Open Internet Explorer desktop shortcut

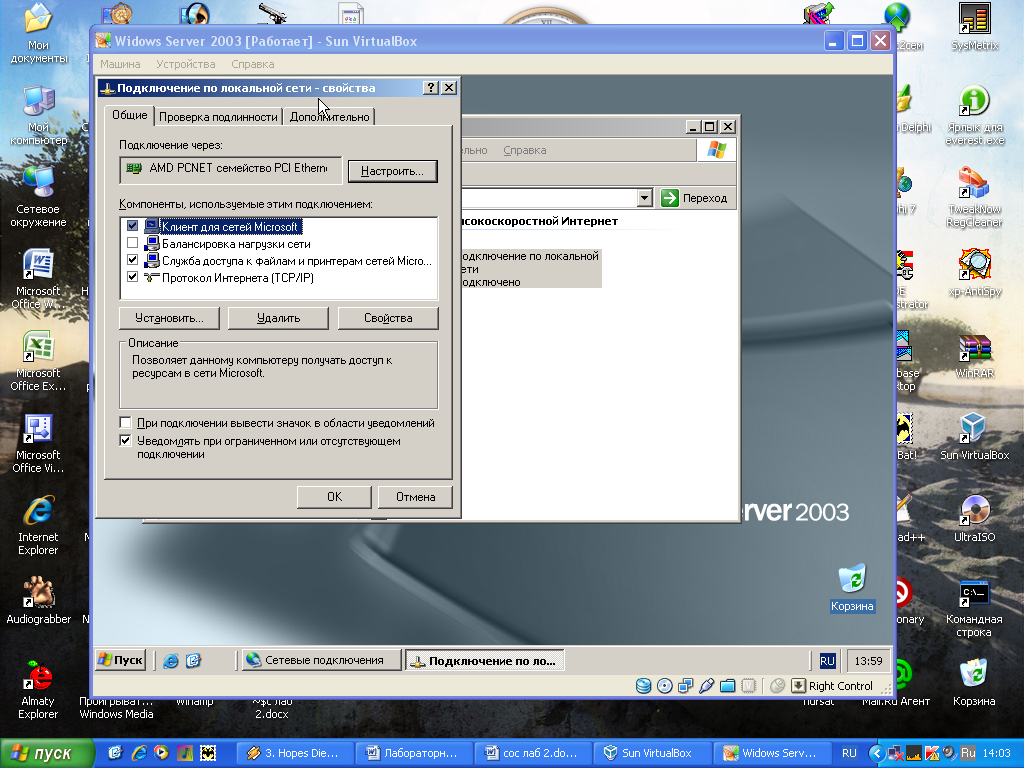click(x=38, y=525)
